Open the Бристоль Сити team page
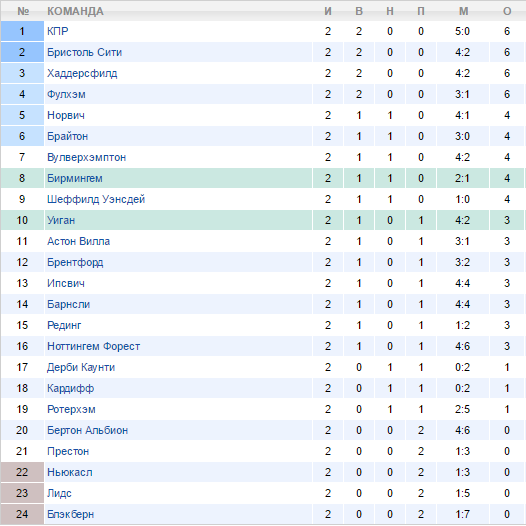This screenshot has height=526, width=526. coord(84,52)
